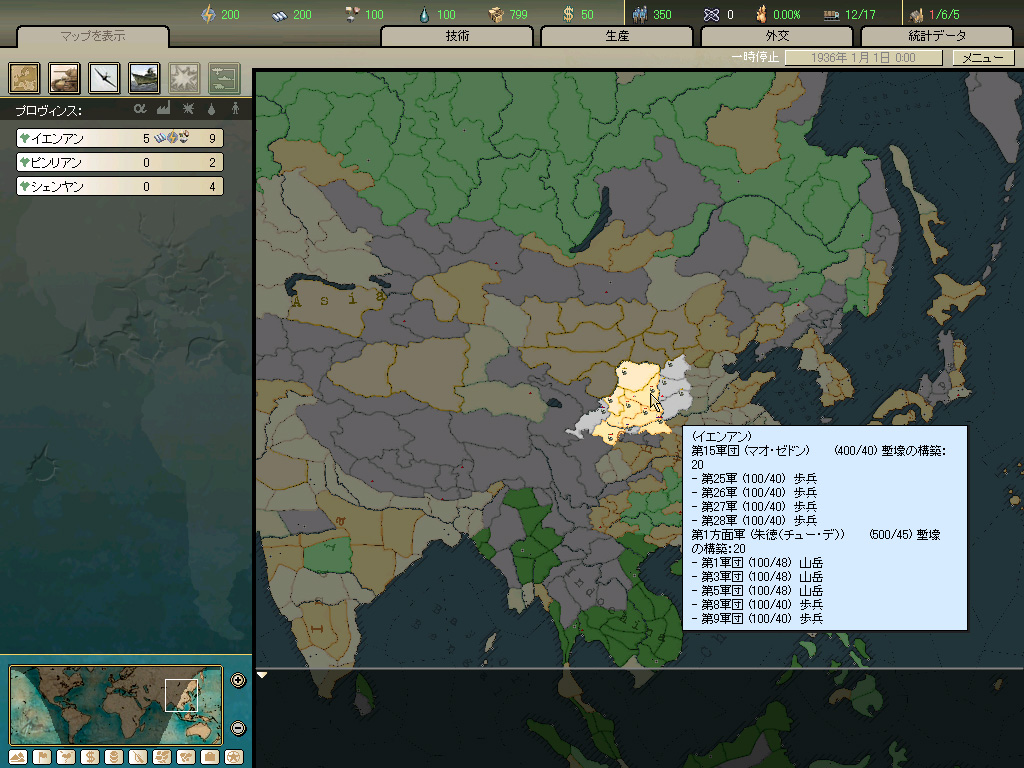Switch to the weather map mode icon

coord(66,758)
